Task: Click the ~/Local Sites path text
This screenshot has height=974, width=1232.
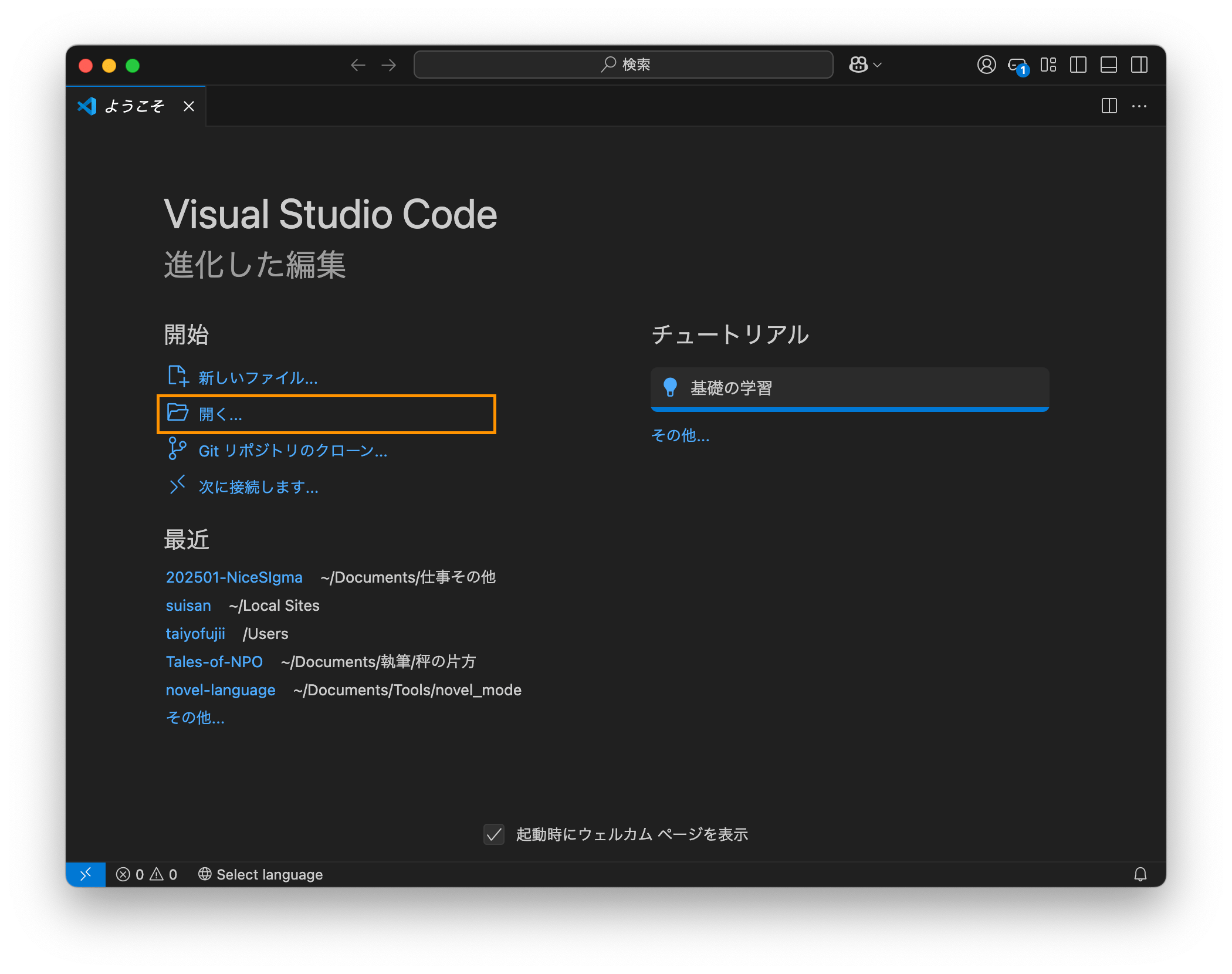Action: click(x=274, y=606)
